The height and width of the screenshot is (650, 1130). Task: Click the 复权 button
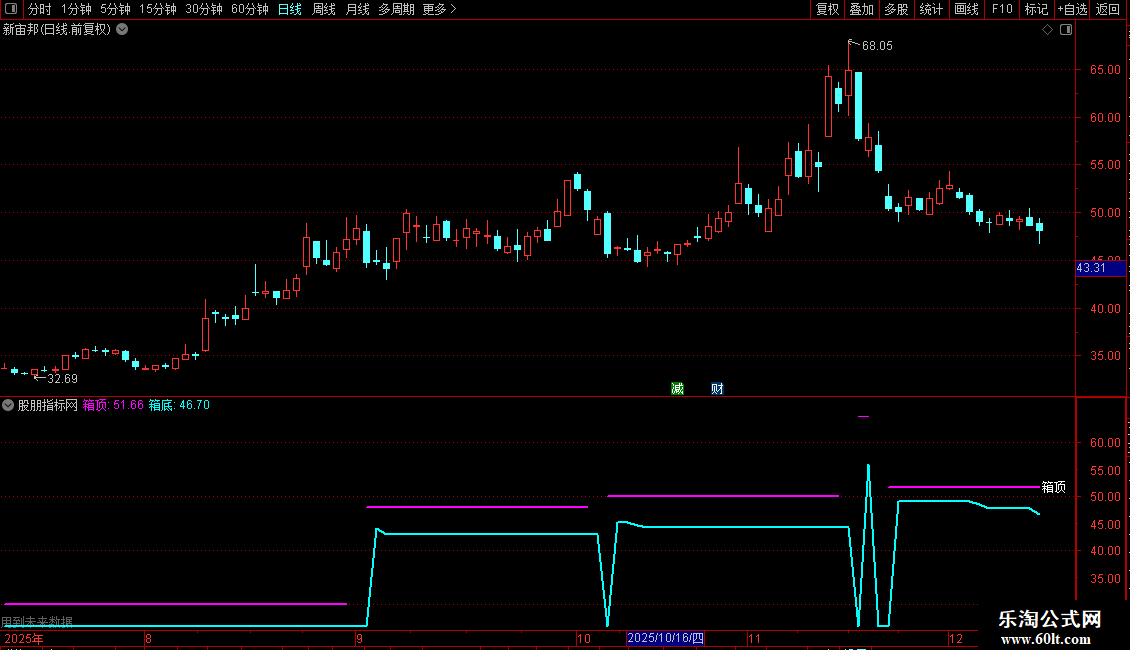click(x=827, y=9)
